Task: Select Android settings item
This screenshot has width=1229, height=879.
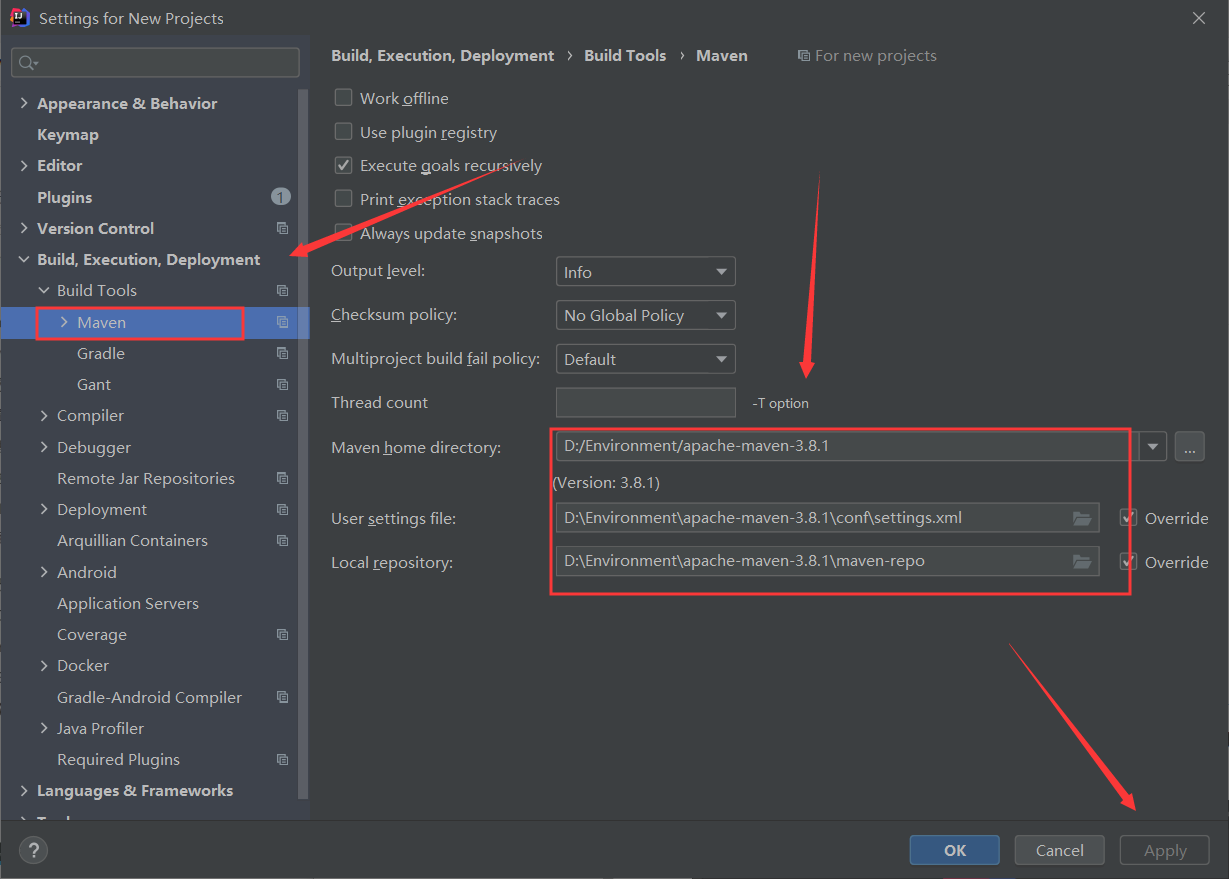Action: [87, 572]
